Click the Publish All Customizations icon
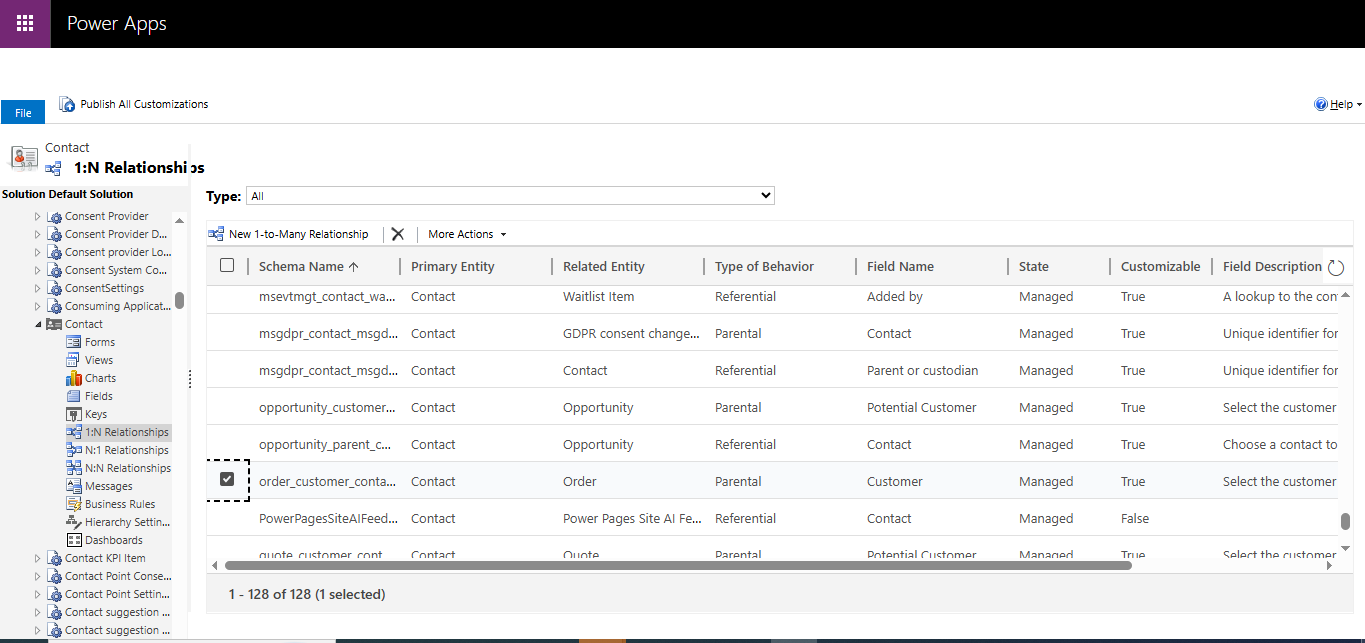The width and height of the screenshot is (1365, 643). coord(67,104)
